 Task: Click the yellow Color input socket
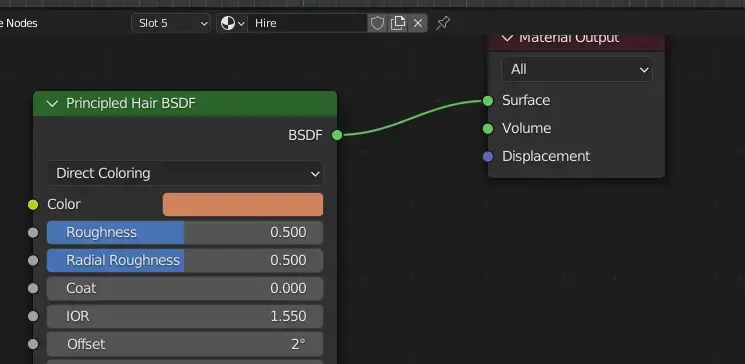[33, 205]
